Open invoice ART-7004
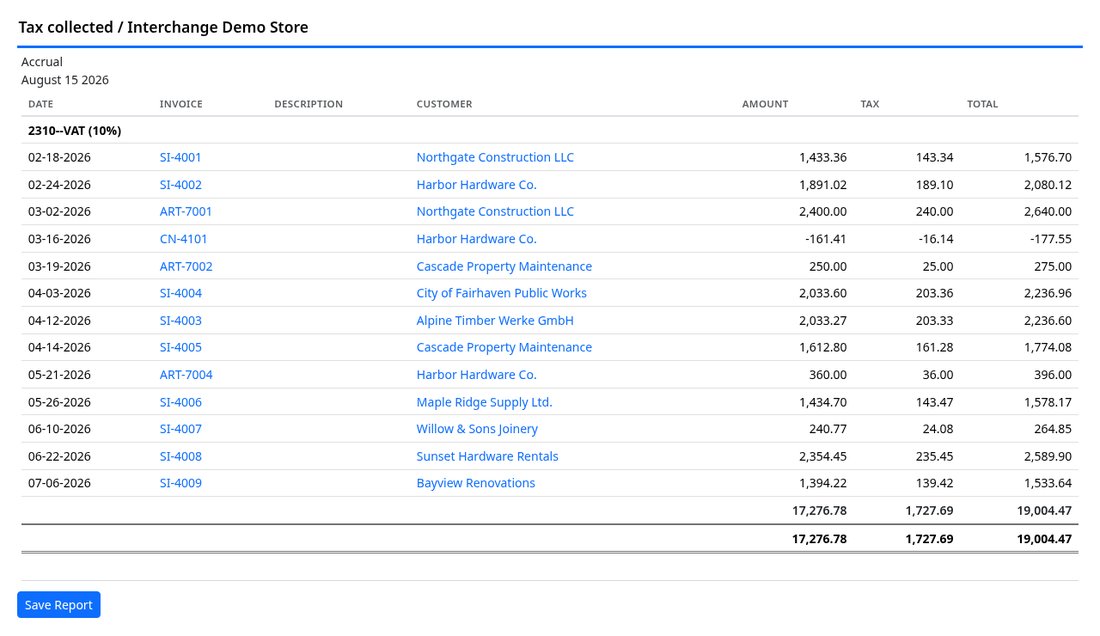1100x636 pixels. pos(186,374)
